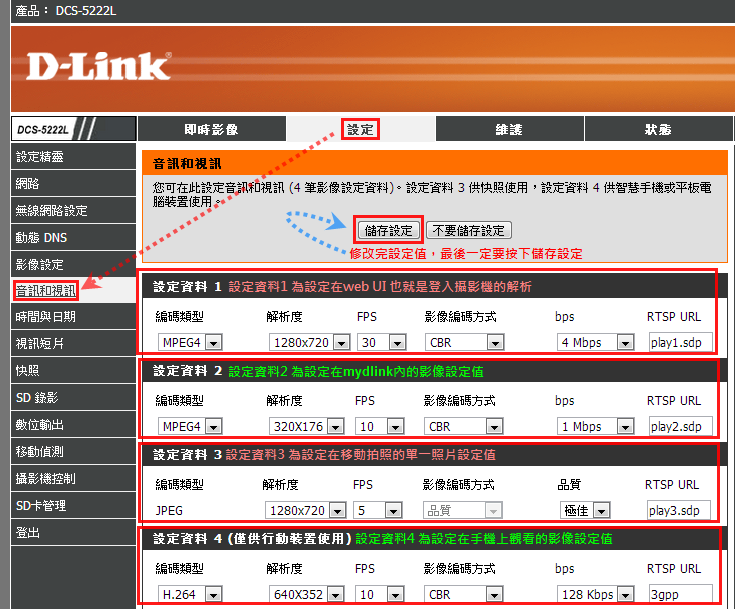Screen dimensions: 735x609
Task: Open profile 3 FPS 5 dropdown
Action: pos(378,511)
